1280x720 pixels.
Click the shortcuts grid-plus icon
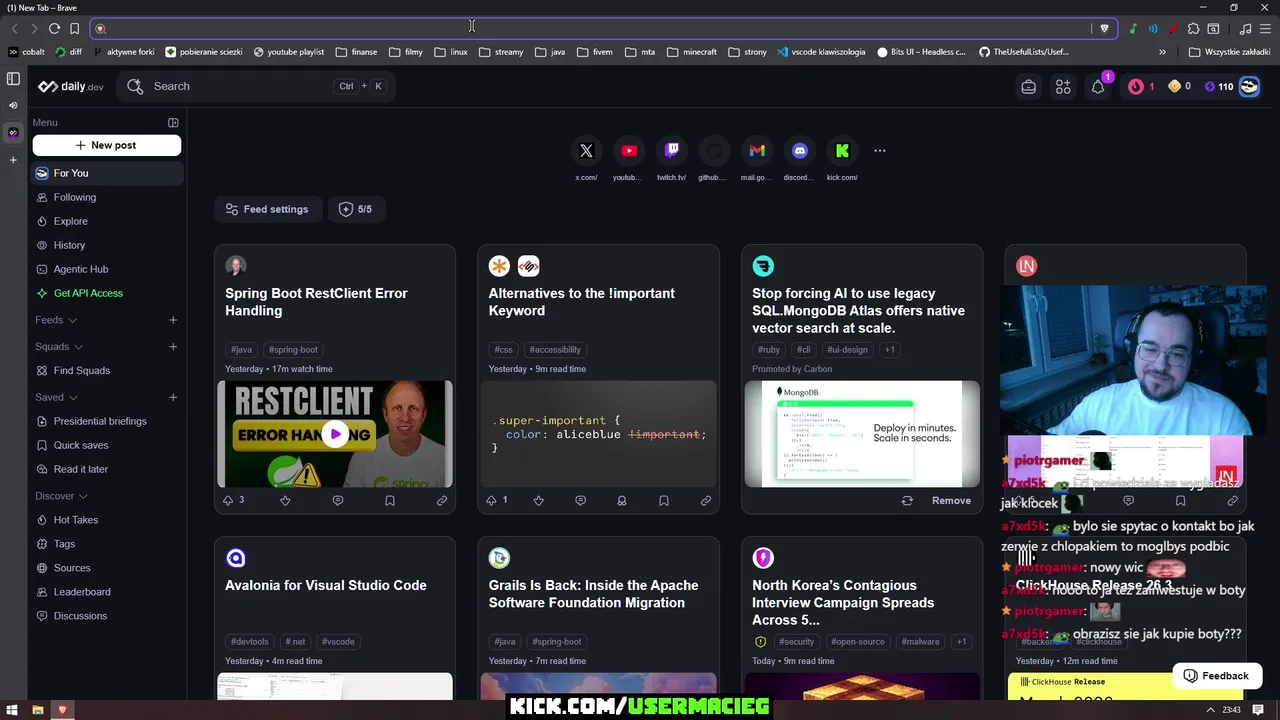tap(1063, 87)
